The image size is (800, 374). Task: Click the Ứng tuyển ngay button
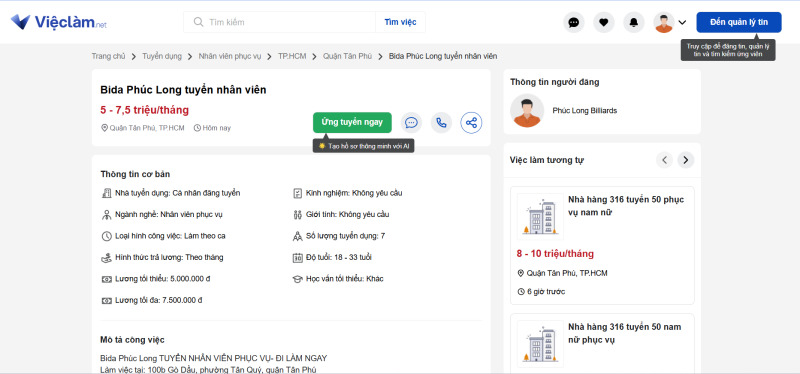pos(352,122)
